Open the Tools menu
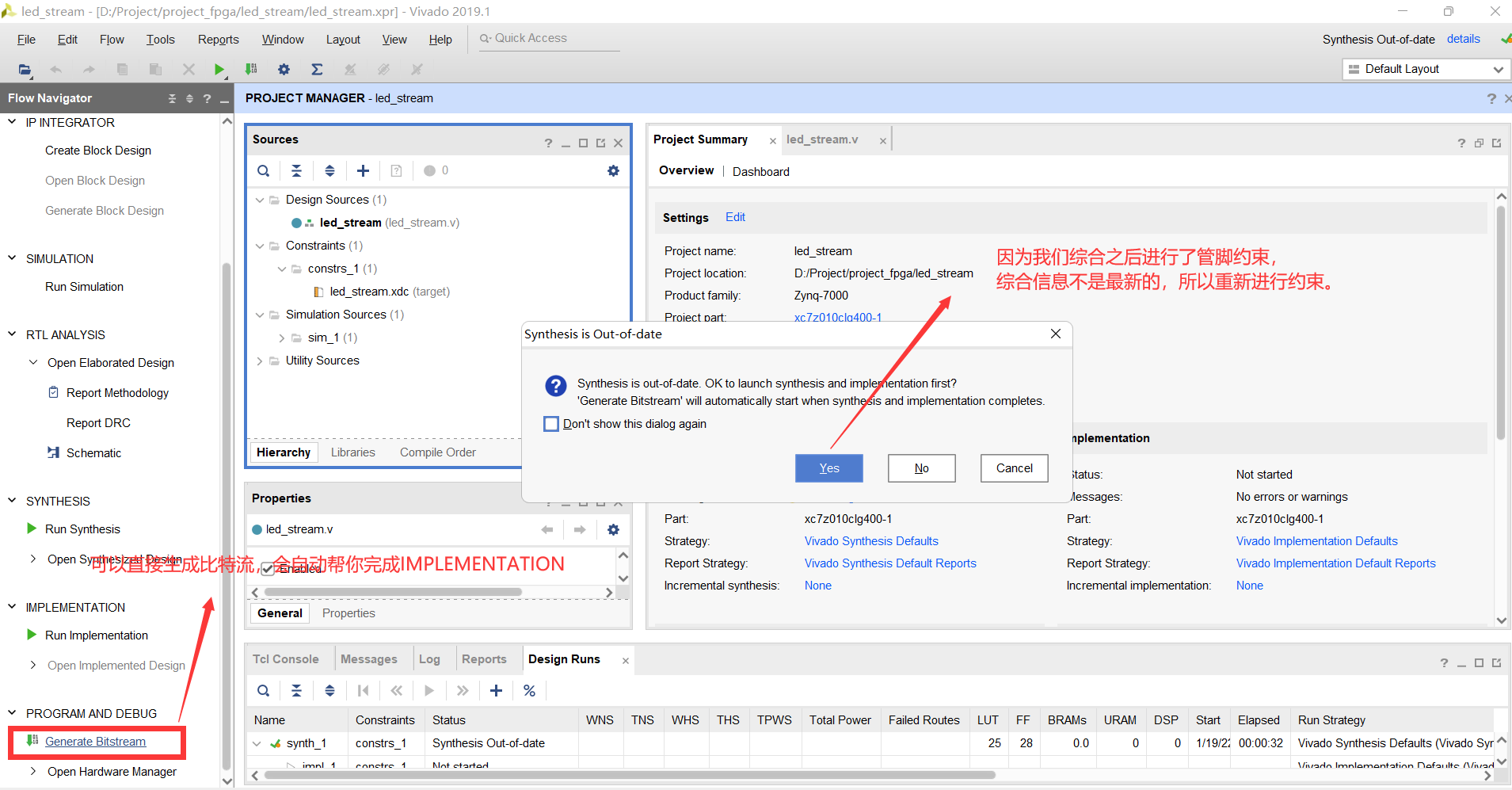The image size is (1512, 790). tap(160, 40)
